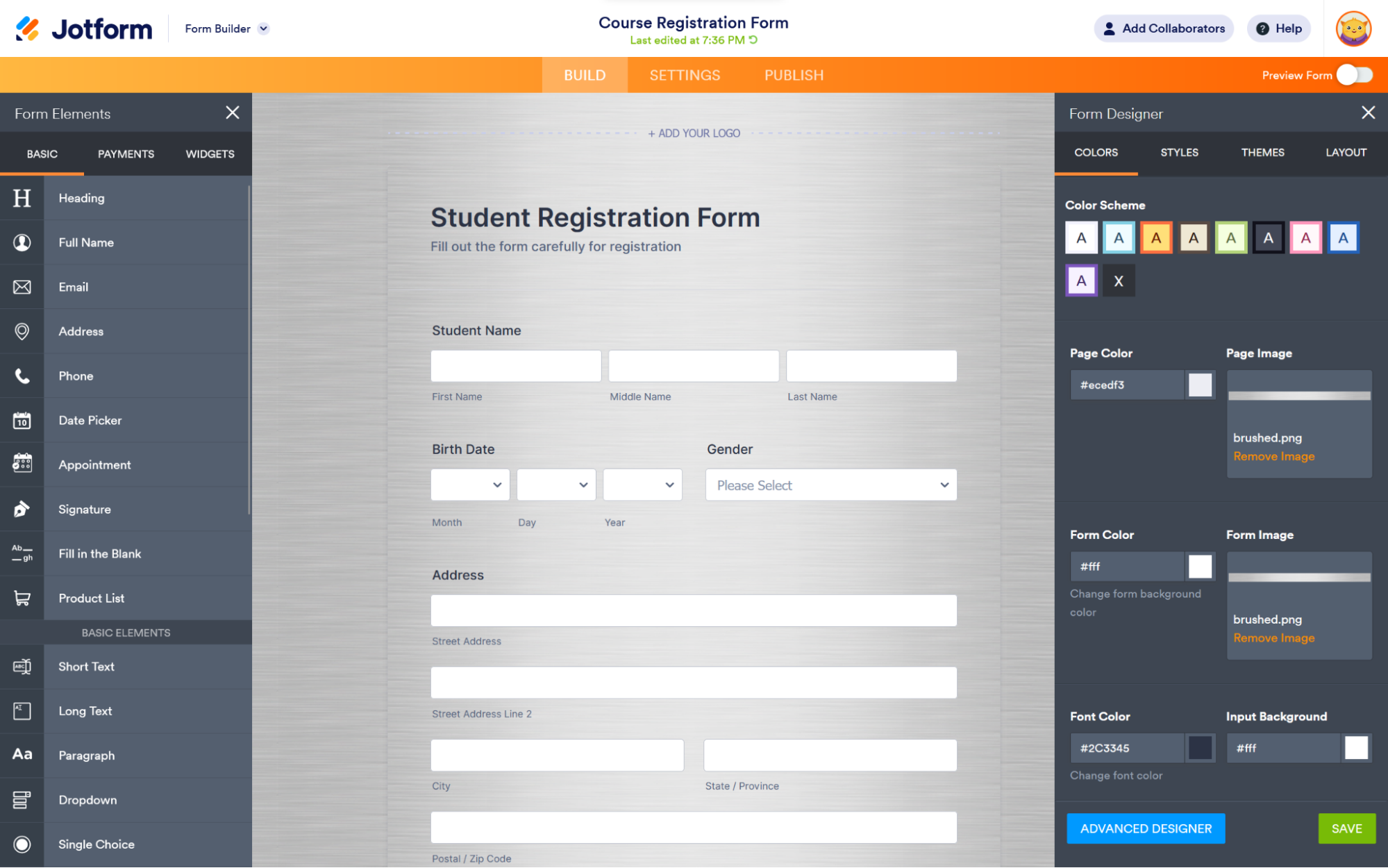
Task: Switch to the THEMES tab in Form Designer
Action: [1262, 151]
